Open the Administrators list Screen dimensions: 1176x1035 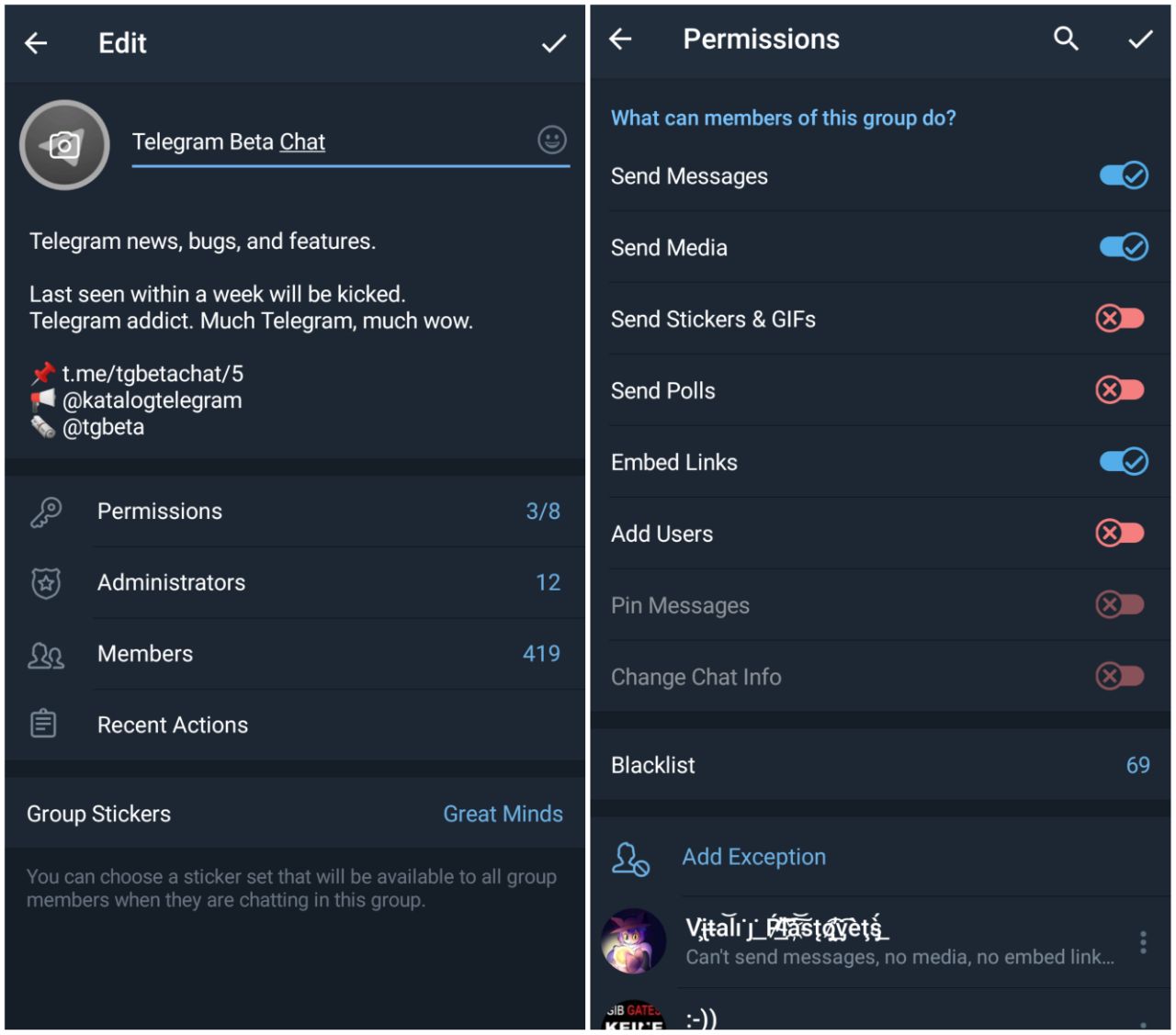(x=294, y=582)
